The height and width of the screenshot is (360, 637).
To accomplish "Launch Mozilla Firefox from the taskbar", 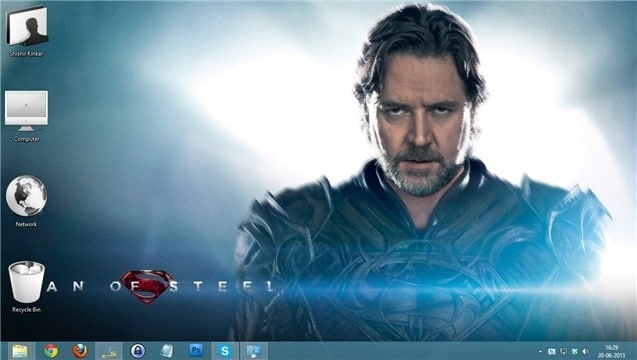I will [80, 351].
